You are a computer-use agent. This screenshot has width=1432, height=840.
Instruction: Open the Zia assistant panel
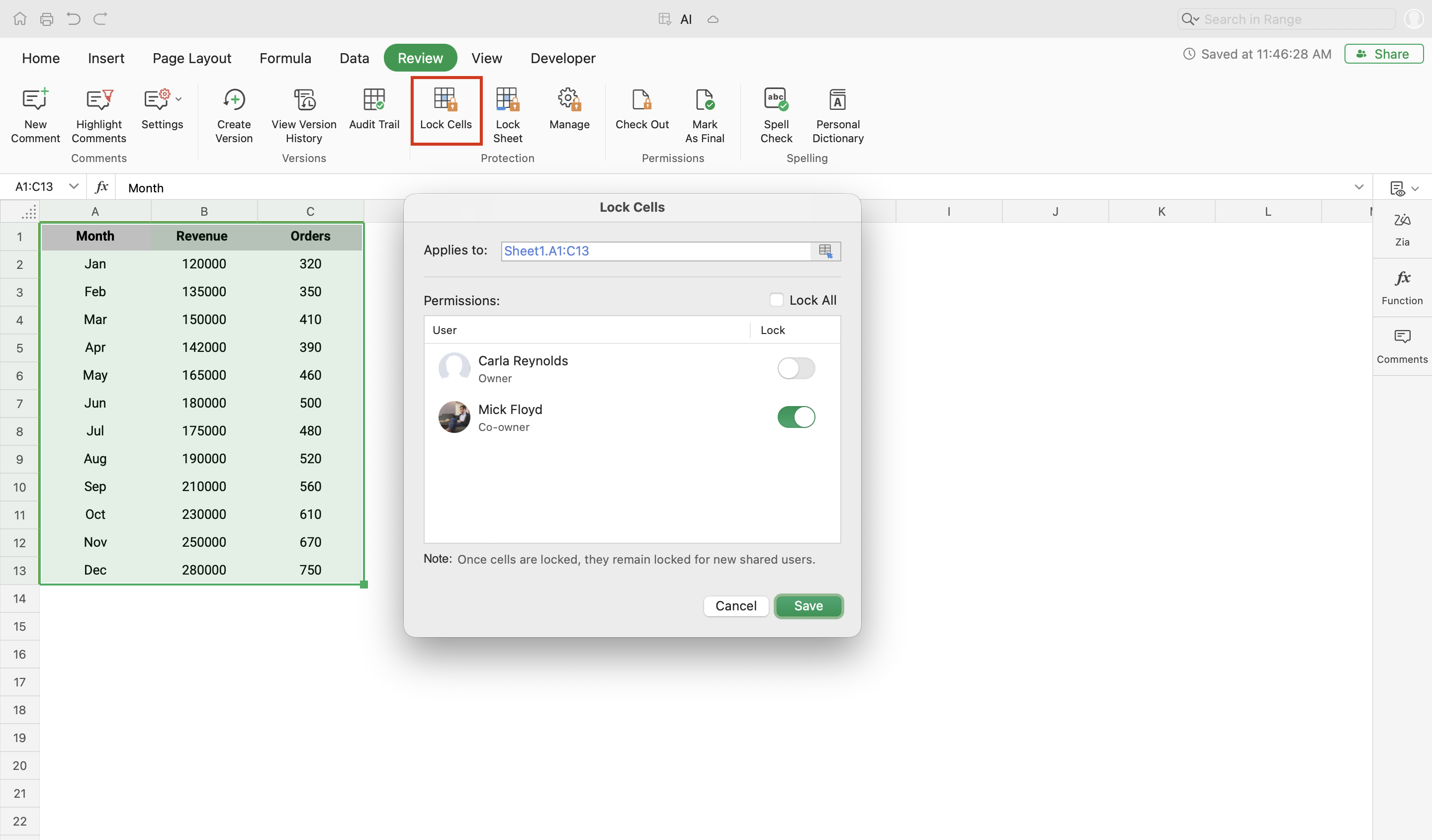(1402, 228)
